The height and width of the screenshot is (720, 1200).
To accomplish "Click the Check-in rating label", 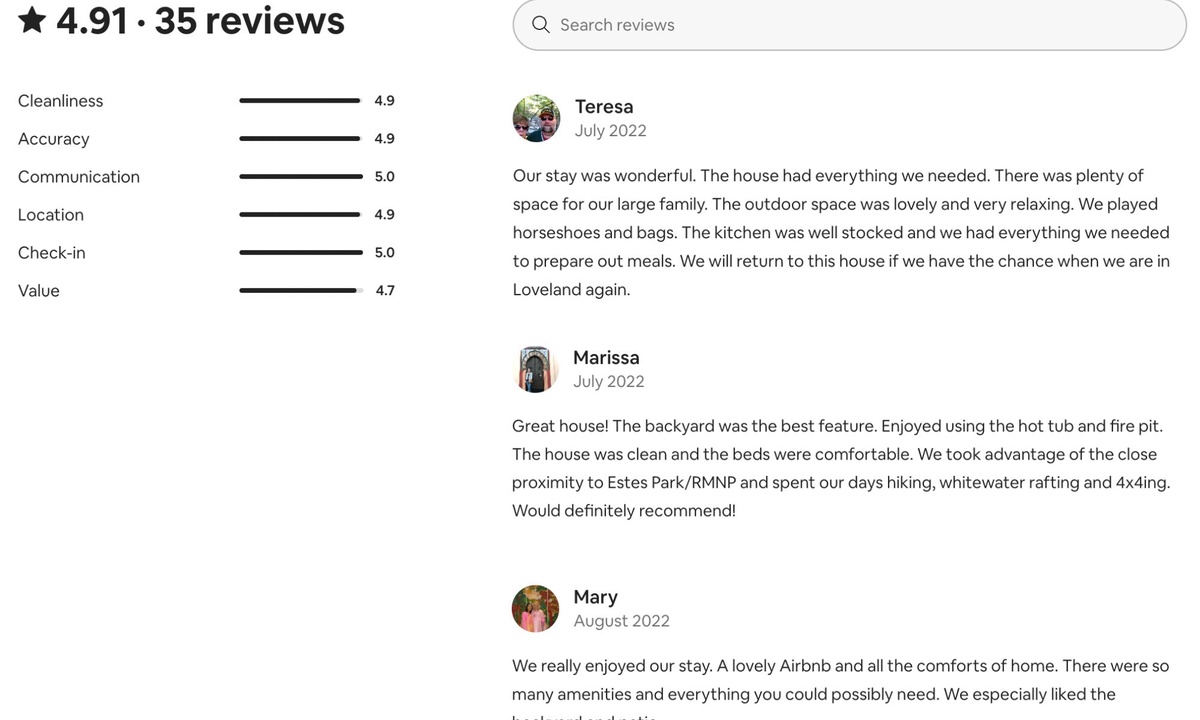I will 52,253.
